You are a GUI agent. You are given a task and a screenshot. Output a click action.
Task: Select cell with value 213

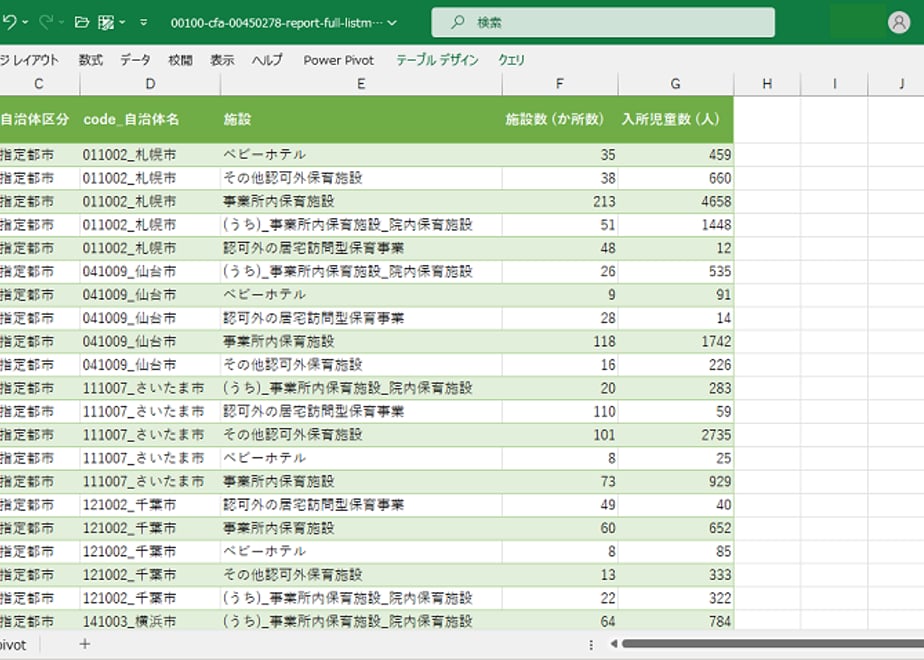pyautogui.click(x=560, y=201)
